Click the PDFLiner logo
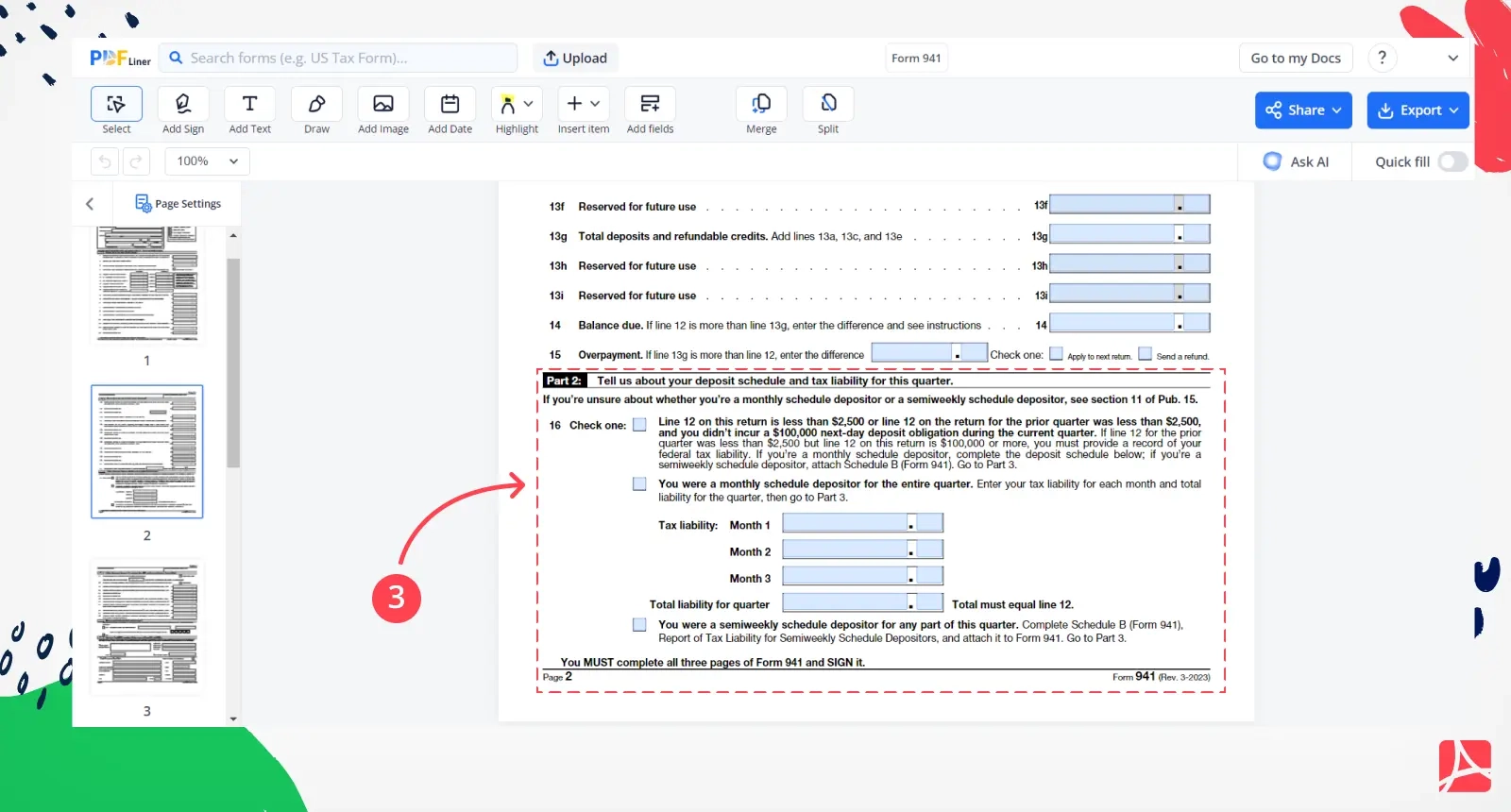This screenshot has height=812, width=1511. tap(120, 59)
